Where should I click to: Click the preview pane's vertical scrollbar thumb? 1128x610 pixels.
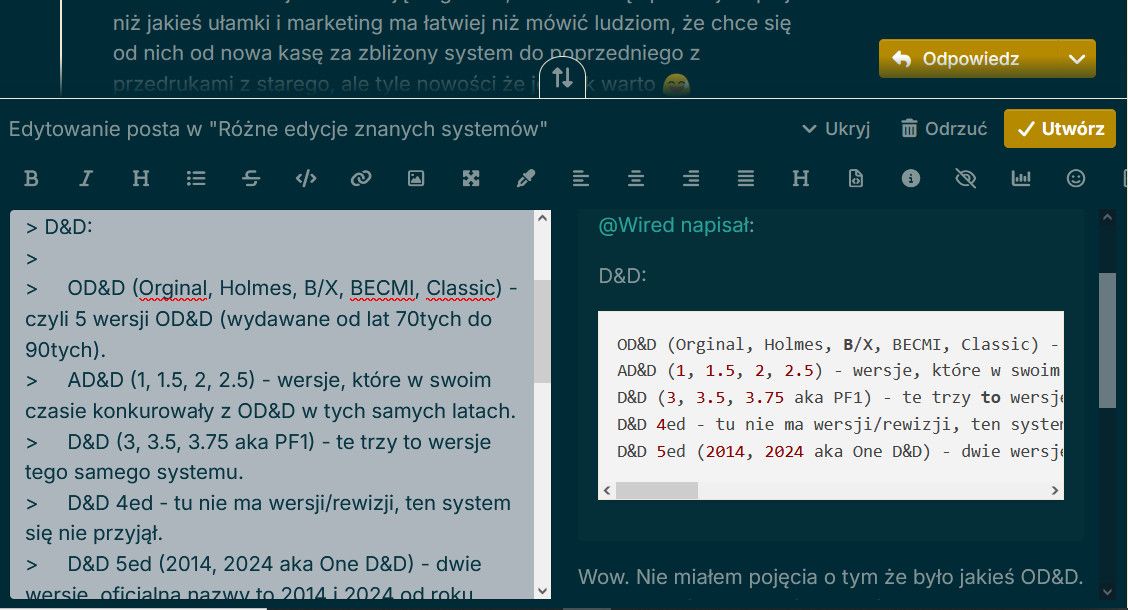click(1108, 341)
